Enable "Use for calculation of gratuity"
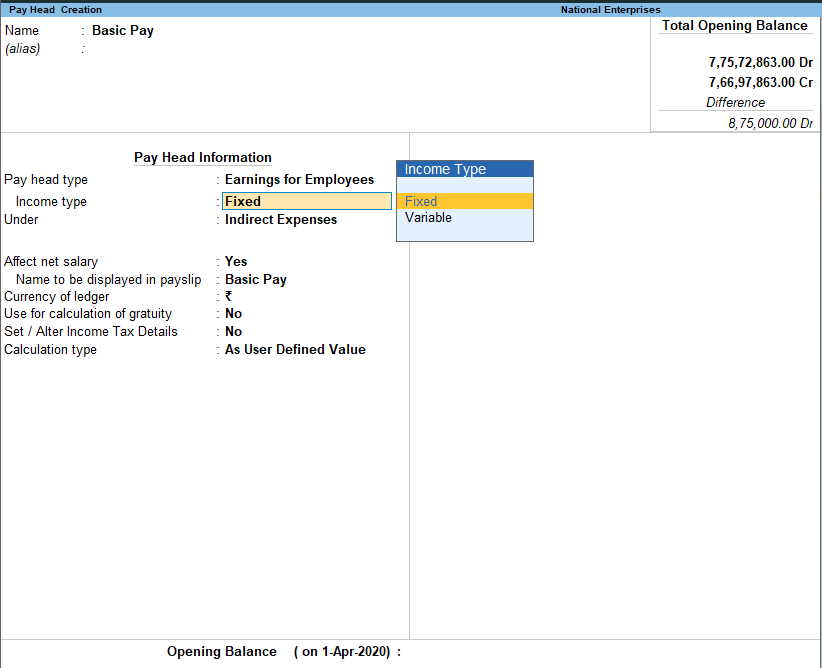 (233, 313)
